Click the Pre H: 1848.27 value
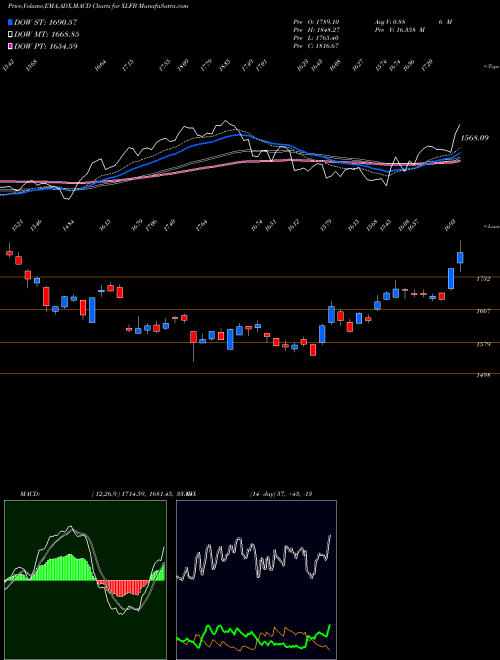 tap(316, 30)
